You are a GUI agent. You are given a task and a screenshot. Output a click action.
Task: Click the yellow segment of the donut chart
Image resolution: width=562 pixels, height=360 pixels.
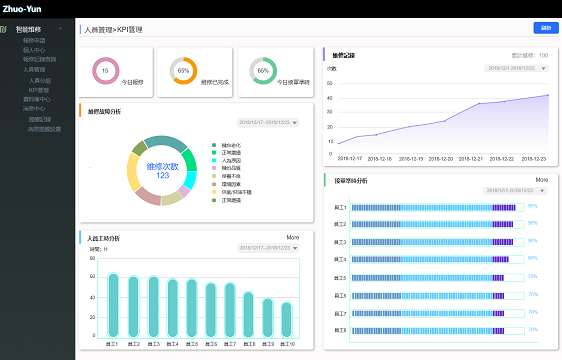[132, 172]
